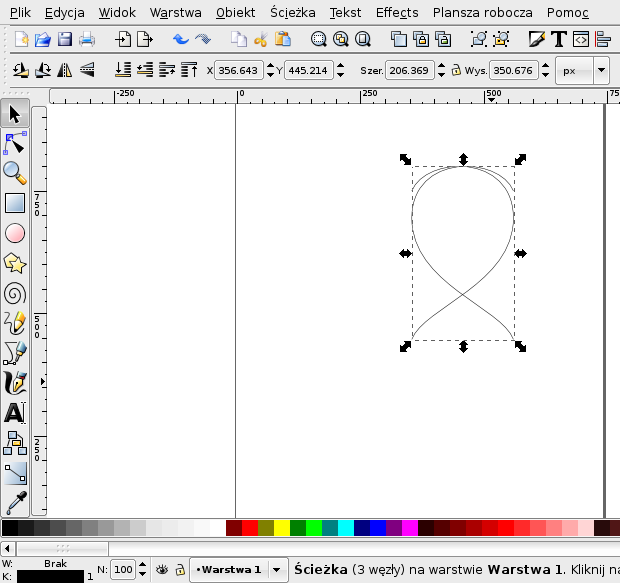The height and width of the screenshot is (583, 620).
Task: Click the Save document icon
Action: click(x=65, y=40)
